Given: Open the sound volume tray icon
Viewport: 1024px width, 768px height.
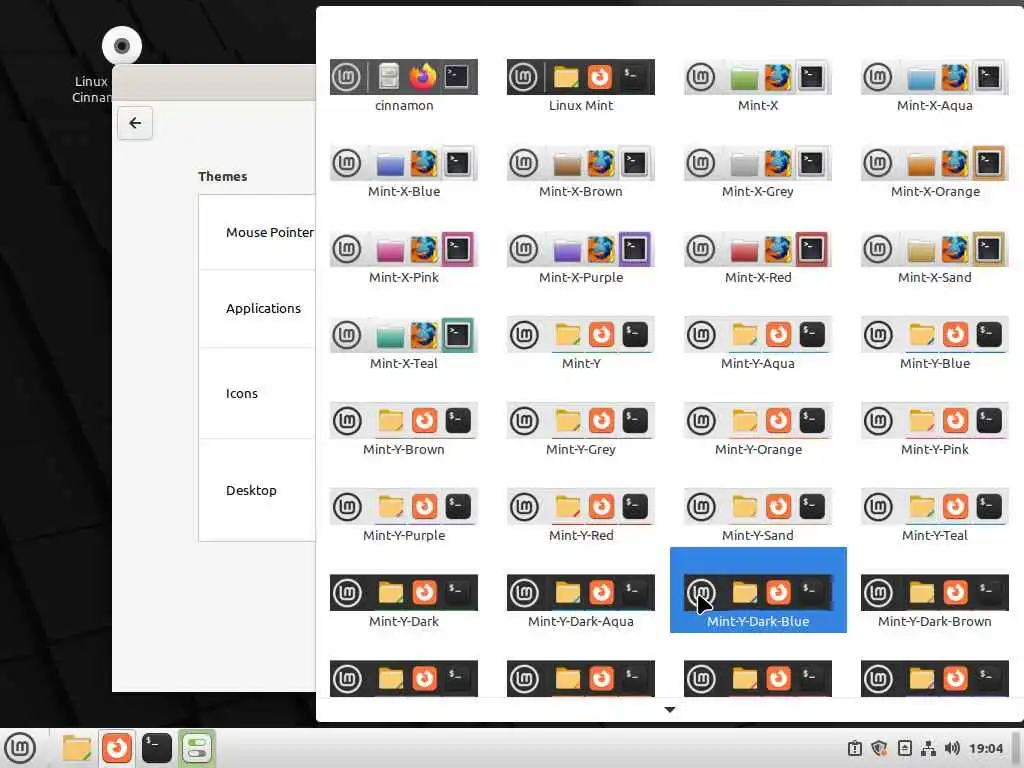Looking at the screenshot, I should [952, 748].
